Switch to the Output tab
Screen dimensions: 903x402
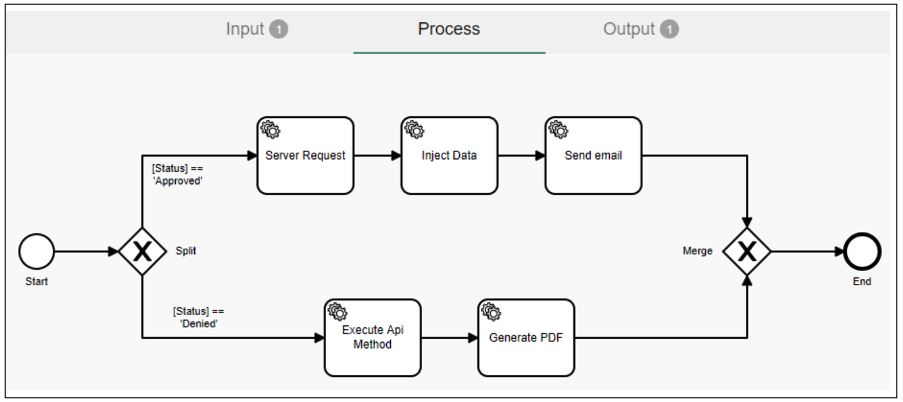point(629,29)
